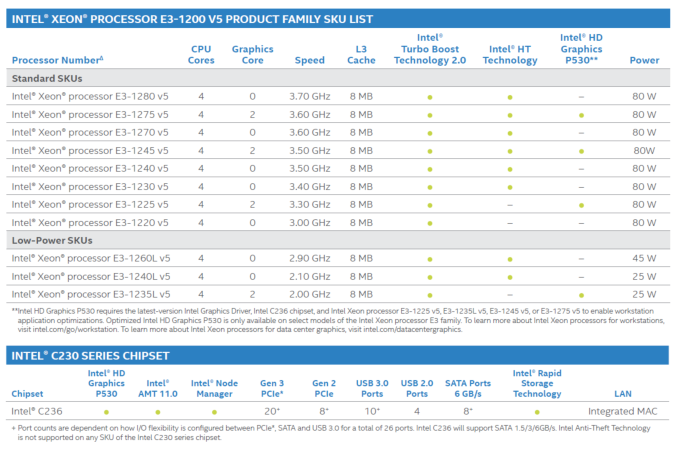This screenshot has width=678, height=450.
Task: Click the "**Intel HD Graphics P530 requires" footnote
Action: tap(338, 320)
